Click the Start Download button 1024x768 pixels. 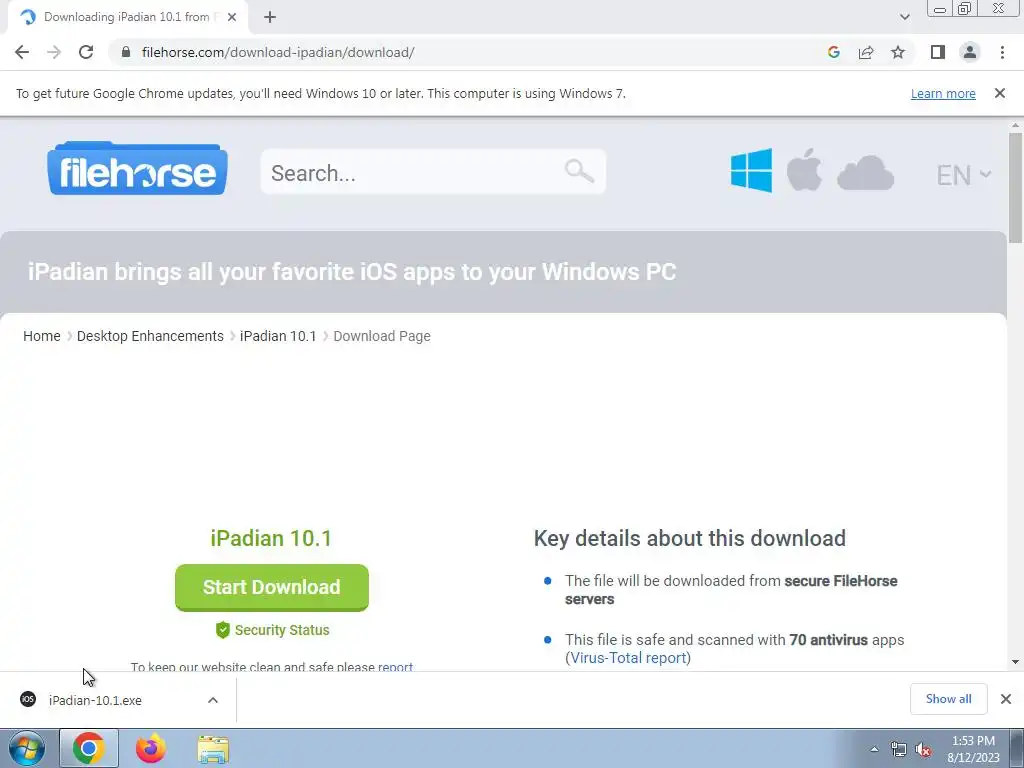pos(272,588)
